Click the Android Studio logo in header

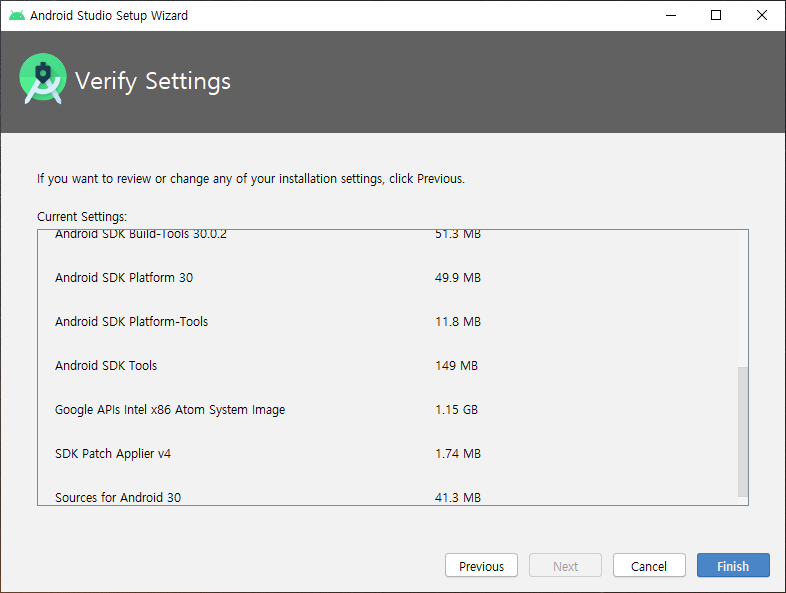tap(43, 79)
